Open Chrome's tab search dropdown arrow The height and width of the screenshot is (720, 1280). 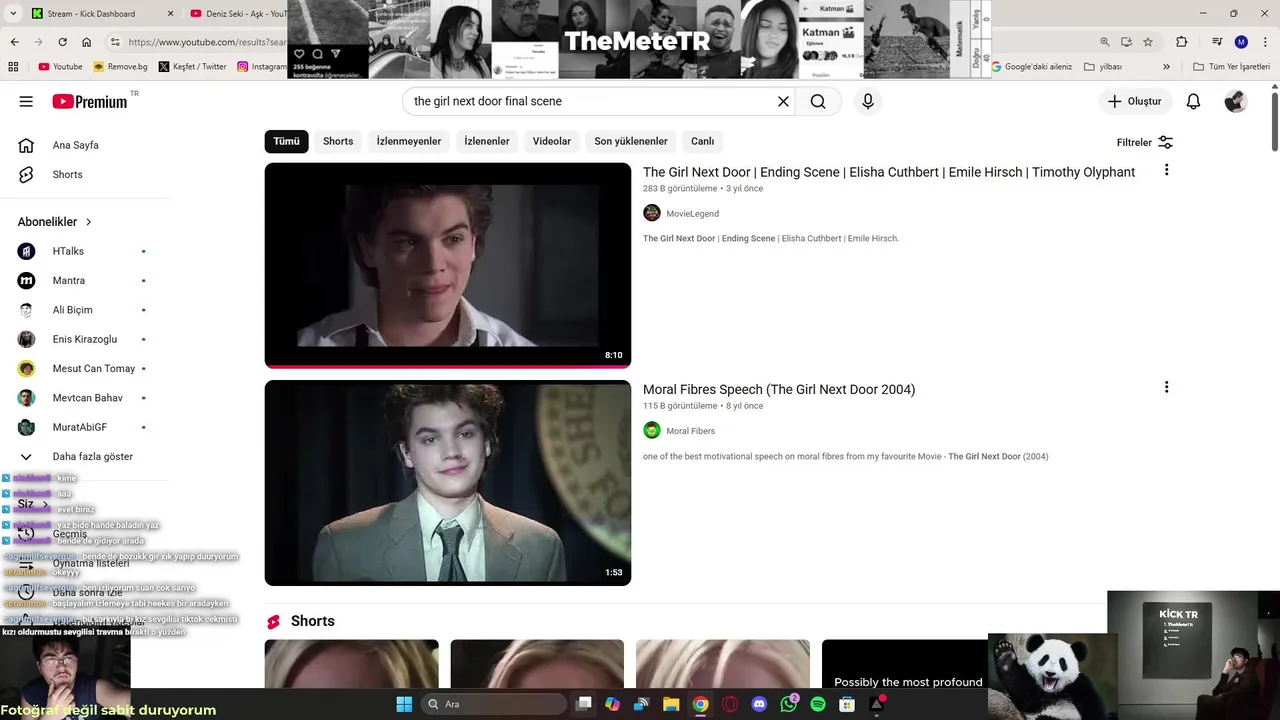12,13
